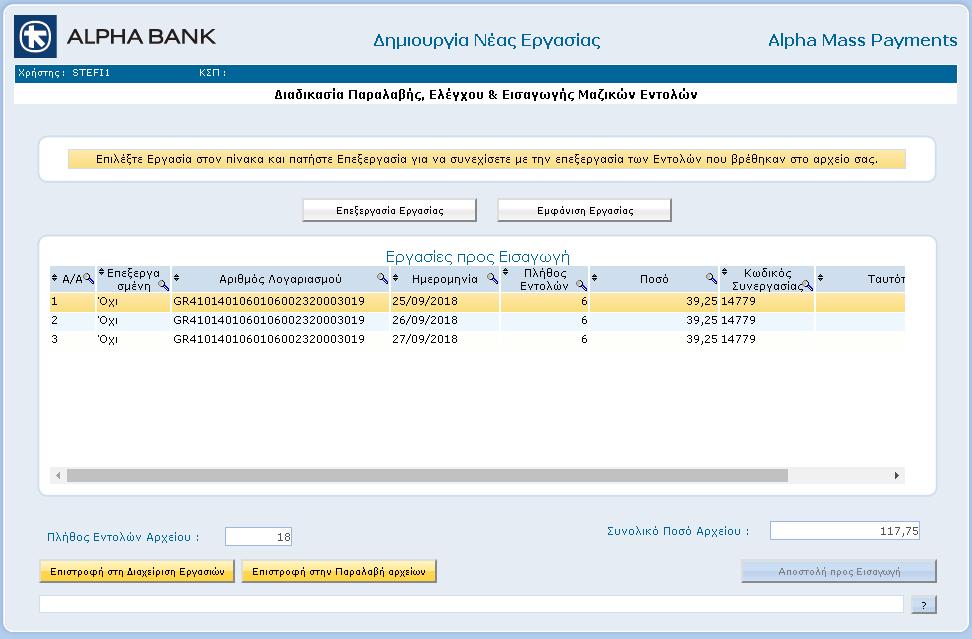Click the Επεξεργασία Εργασίας button
This screenshot has width=972, height=639.
point(389,211)
